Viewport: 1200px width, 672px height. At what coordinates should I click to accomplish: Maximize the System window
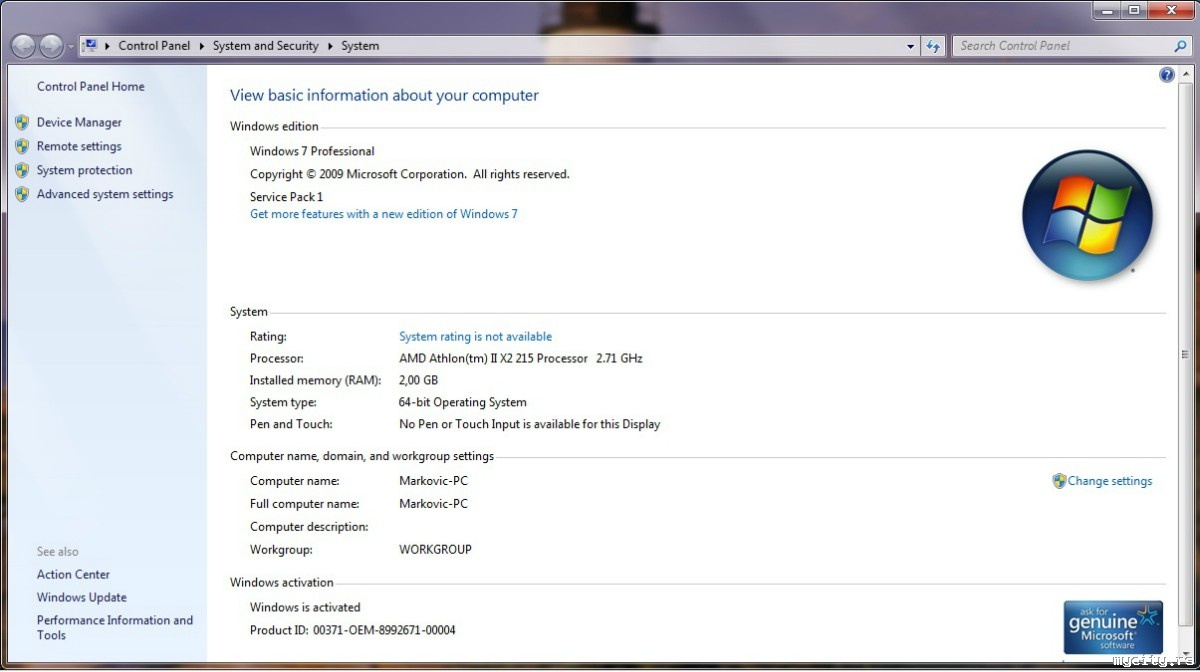[x=1133, y=10]
